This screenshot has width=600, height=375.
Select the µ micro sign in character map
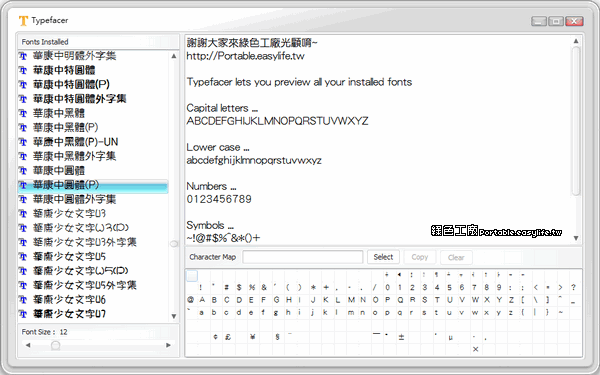click(451, 337)
